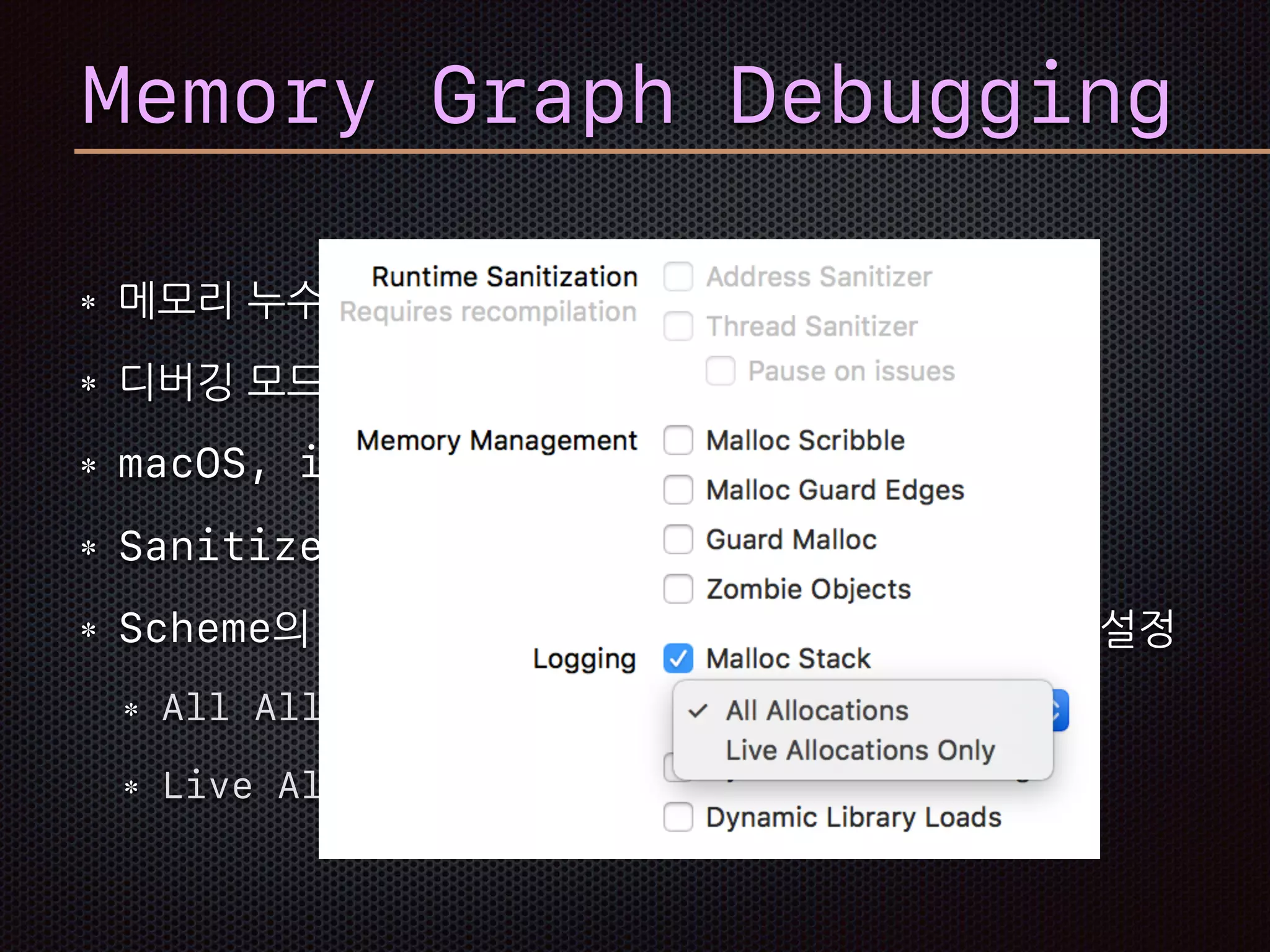
Task: Enable the Address Sanitizer checkbox
Action: tap(678, 276)
